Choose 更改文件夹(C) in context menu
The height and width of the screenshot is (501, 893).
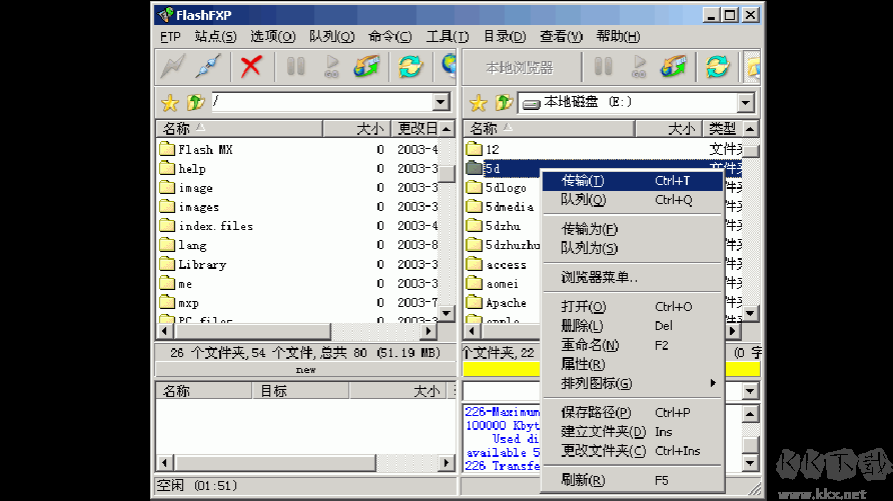point(632,451)
